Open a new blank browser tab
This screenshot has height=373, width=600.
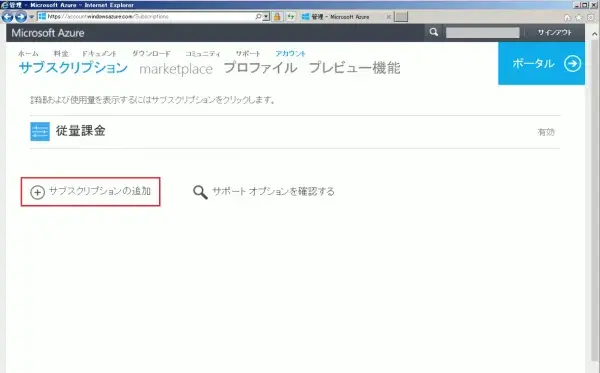pyautogui.click(x=401, y=16)
